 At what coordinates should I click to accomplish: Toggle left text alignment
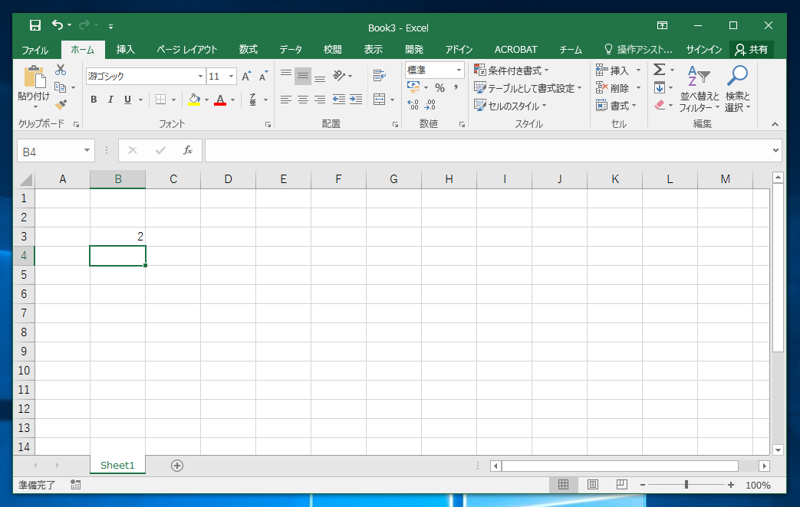coord(286,99)
